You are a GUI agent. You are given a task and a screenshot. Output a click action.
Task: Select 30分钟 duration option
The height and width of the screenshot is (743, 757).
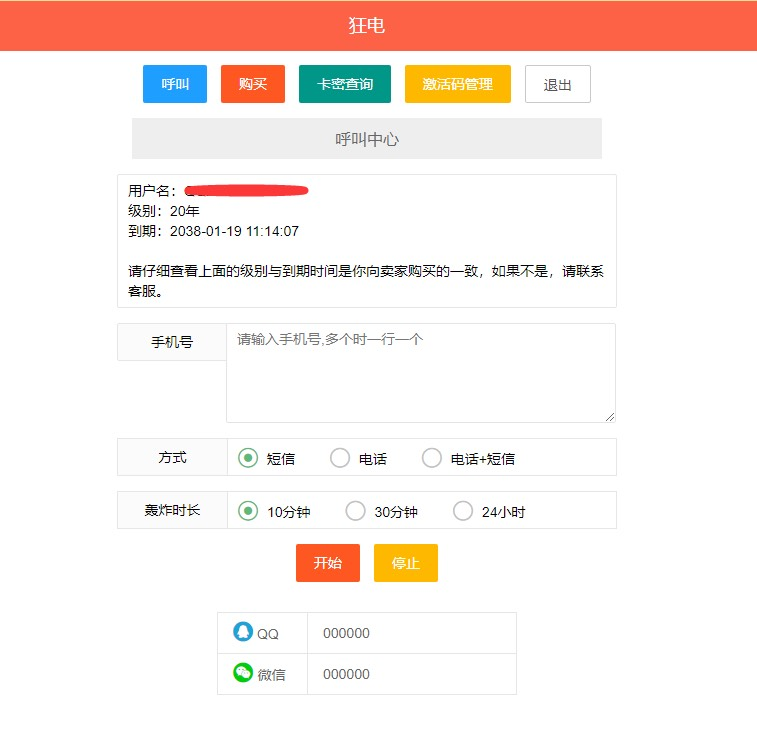(x=355, y=511)
